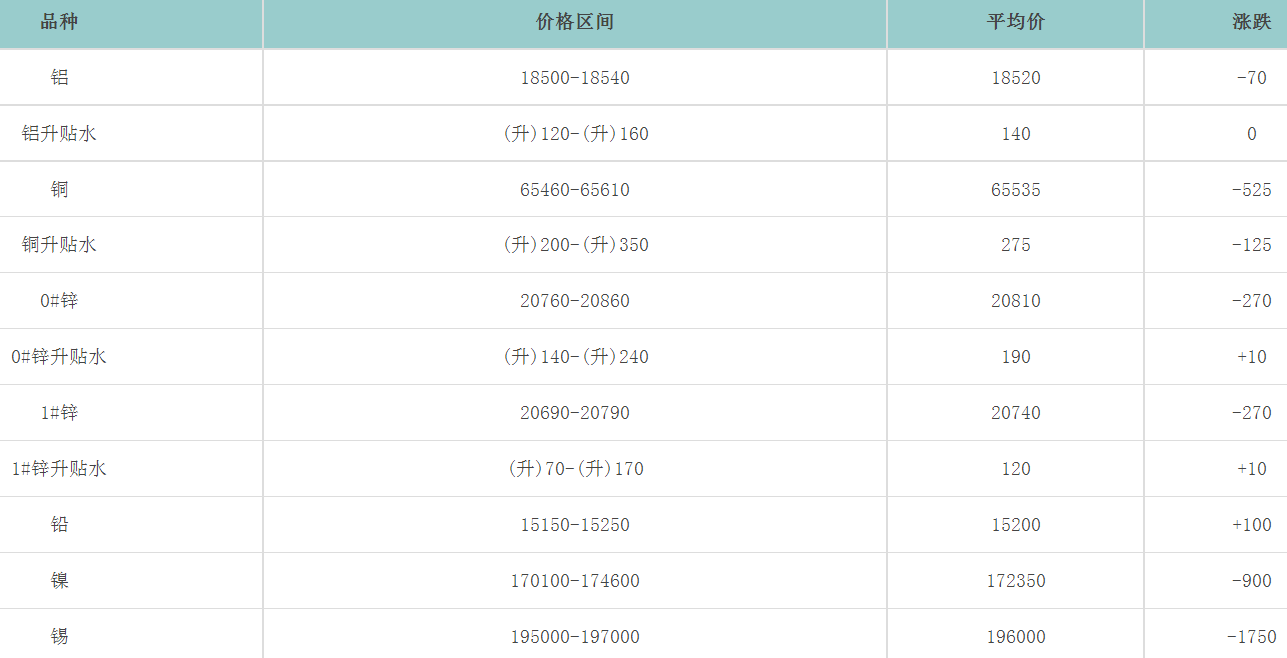Click the 铜 variety name

(x=60, y=190)
